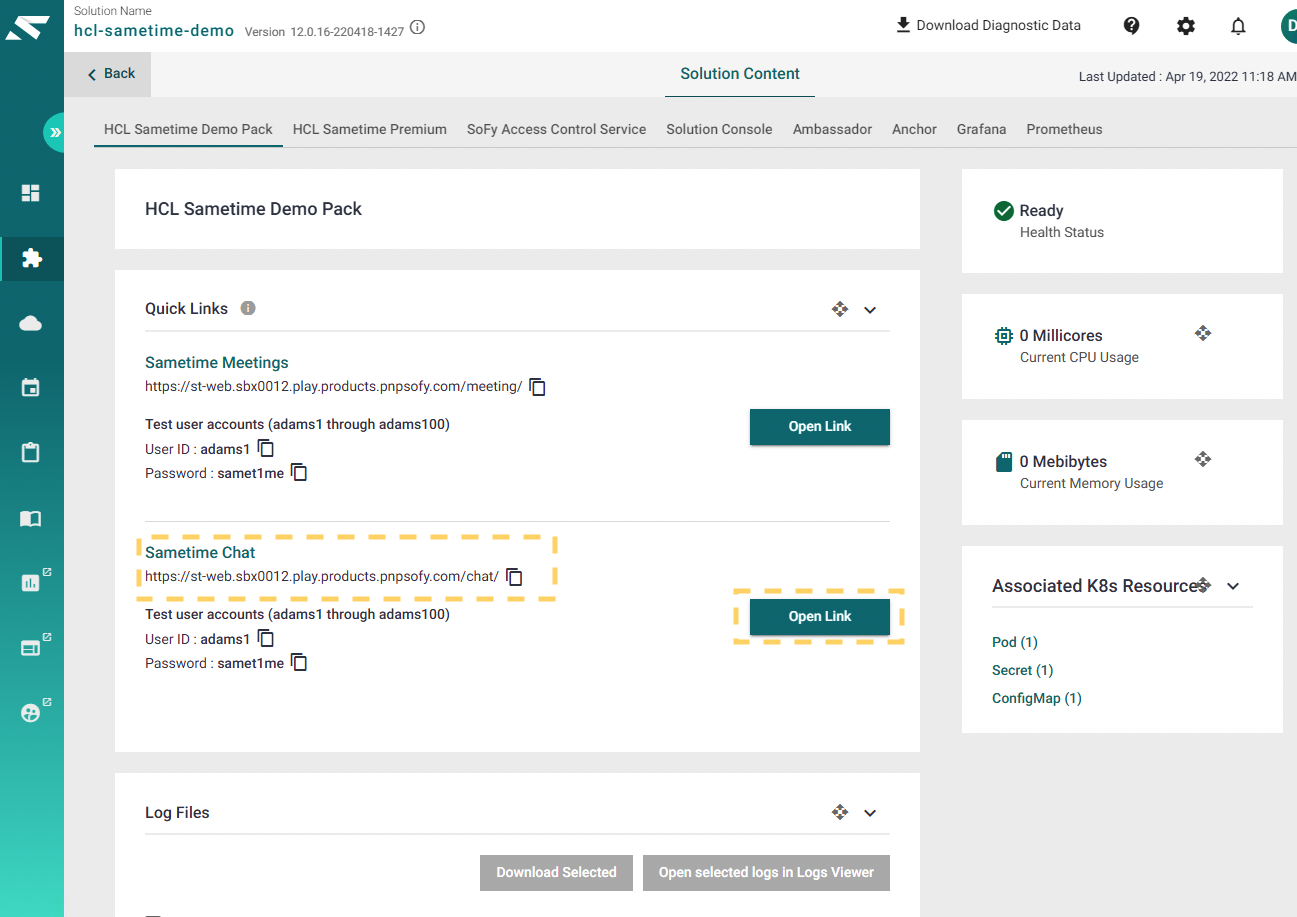Screen dimensions: 1297x917
Task: Click the hcl-sametime-demo solution name
Action: [x=154, y=30]
